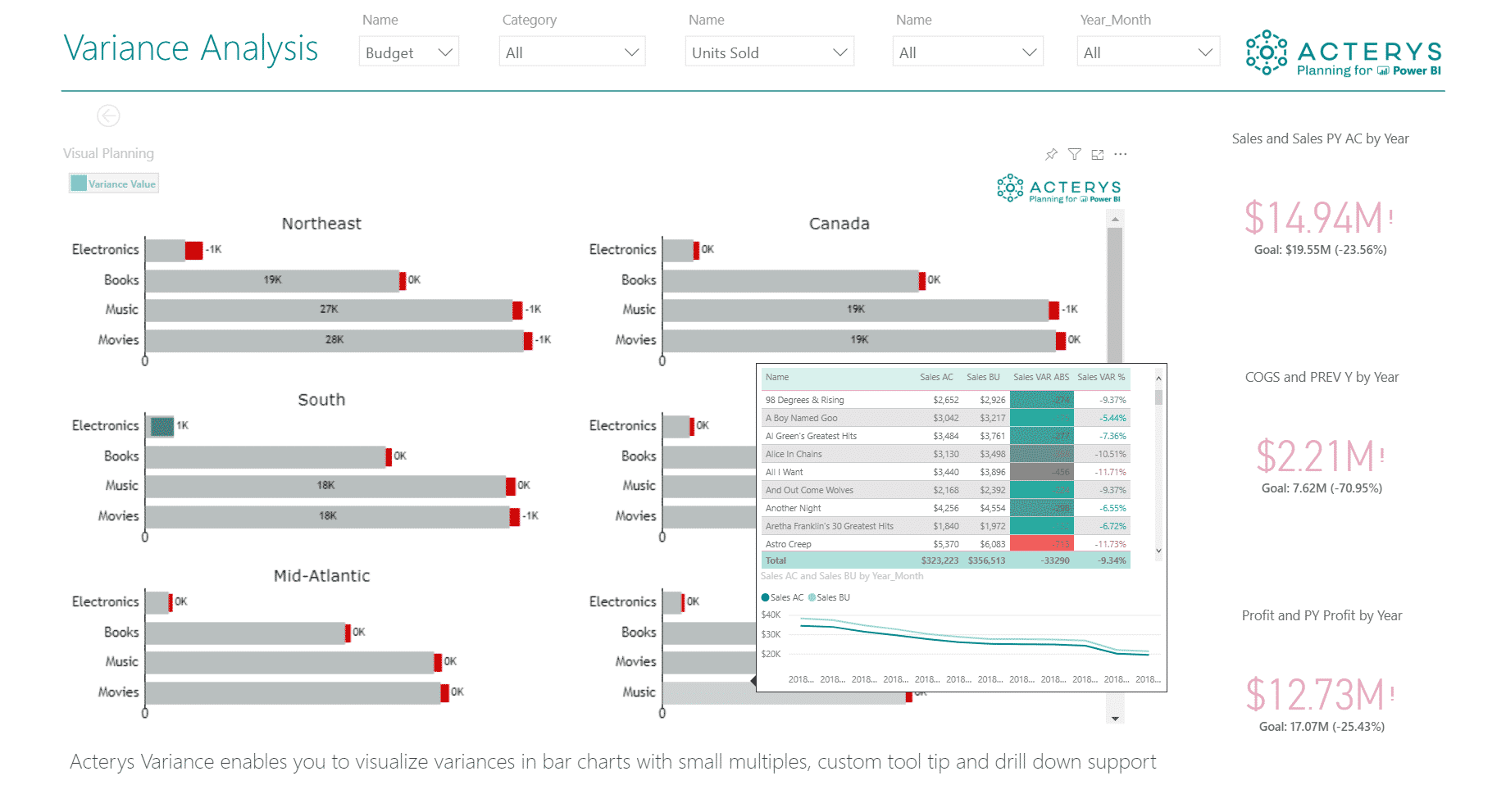Toggle the Variance Value legend item
1506x812 pixels.
coord(113,183)
